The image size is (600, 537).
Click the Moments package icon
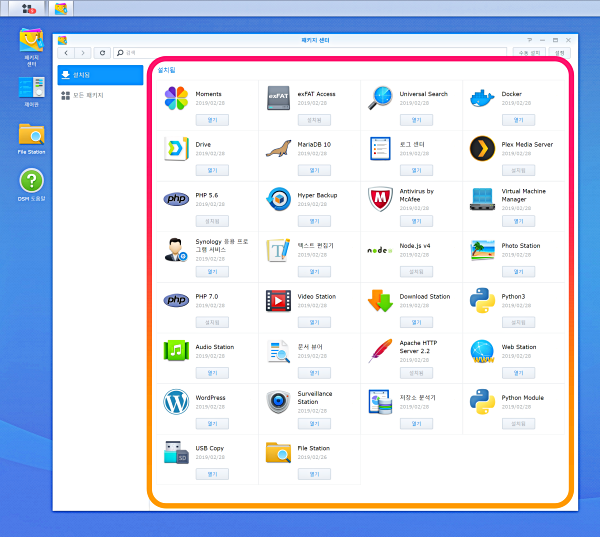pos(176,98)
